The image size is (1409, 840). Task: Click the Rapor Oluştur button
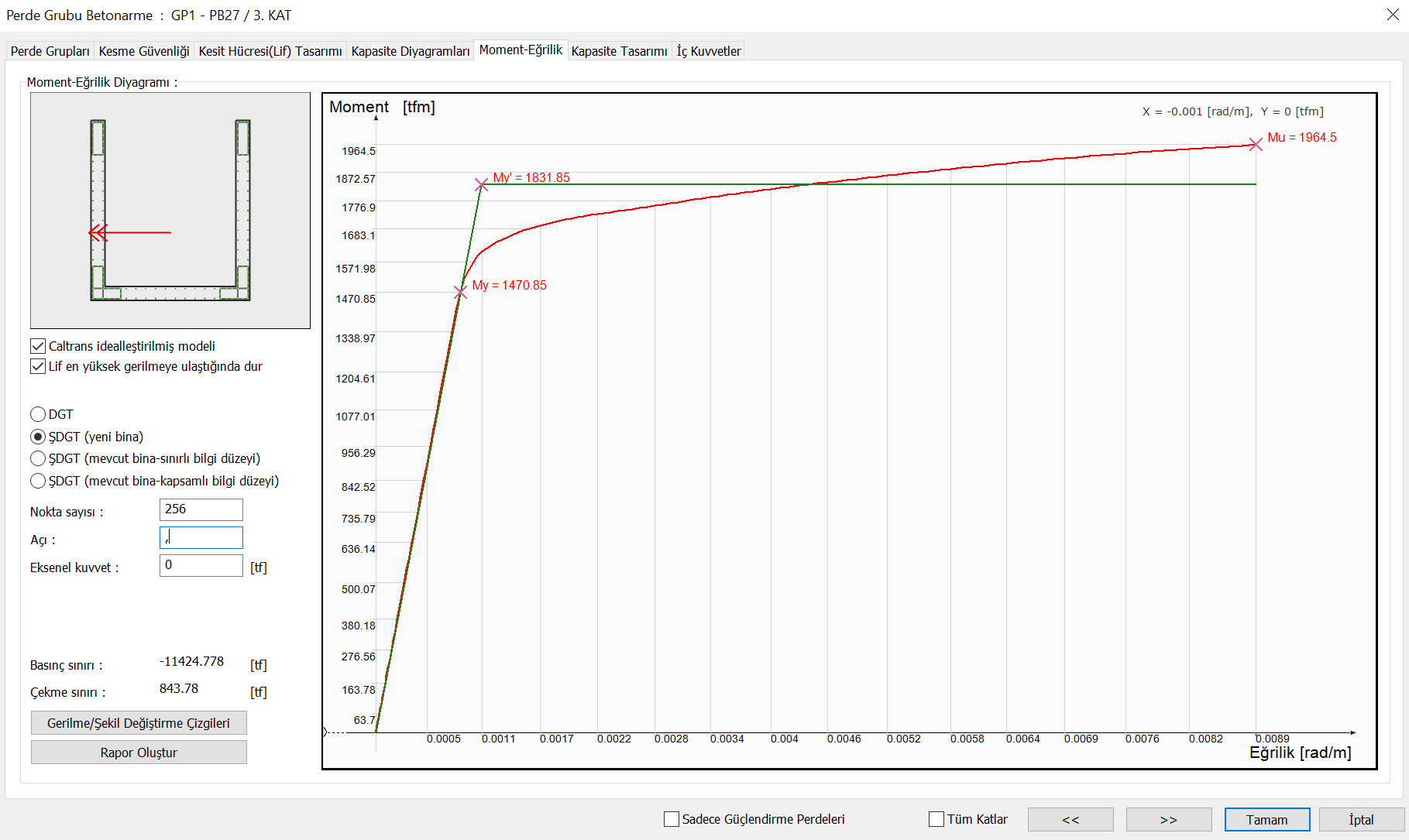139,753
